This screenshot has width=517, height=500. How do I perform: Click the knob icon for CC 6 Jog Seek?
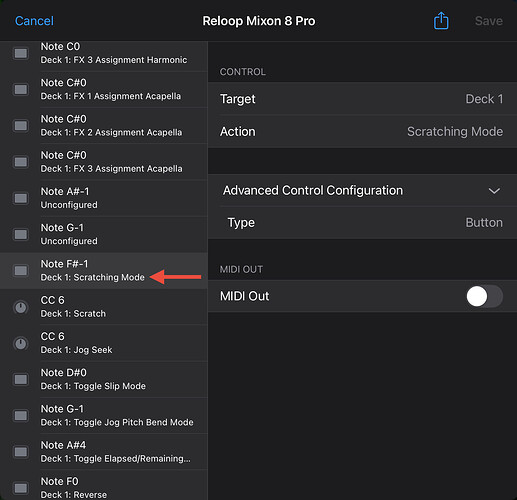21,343
